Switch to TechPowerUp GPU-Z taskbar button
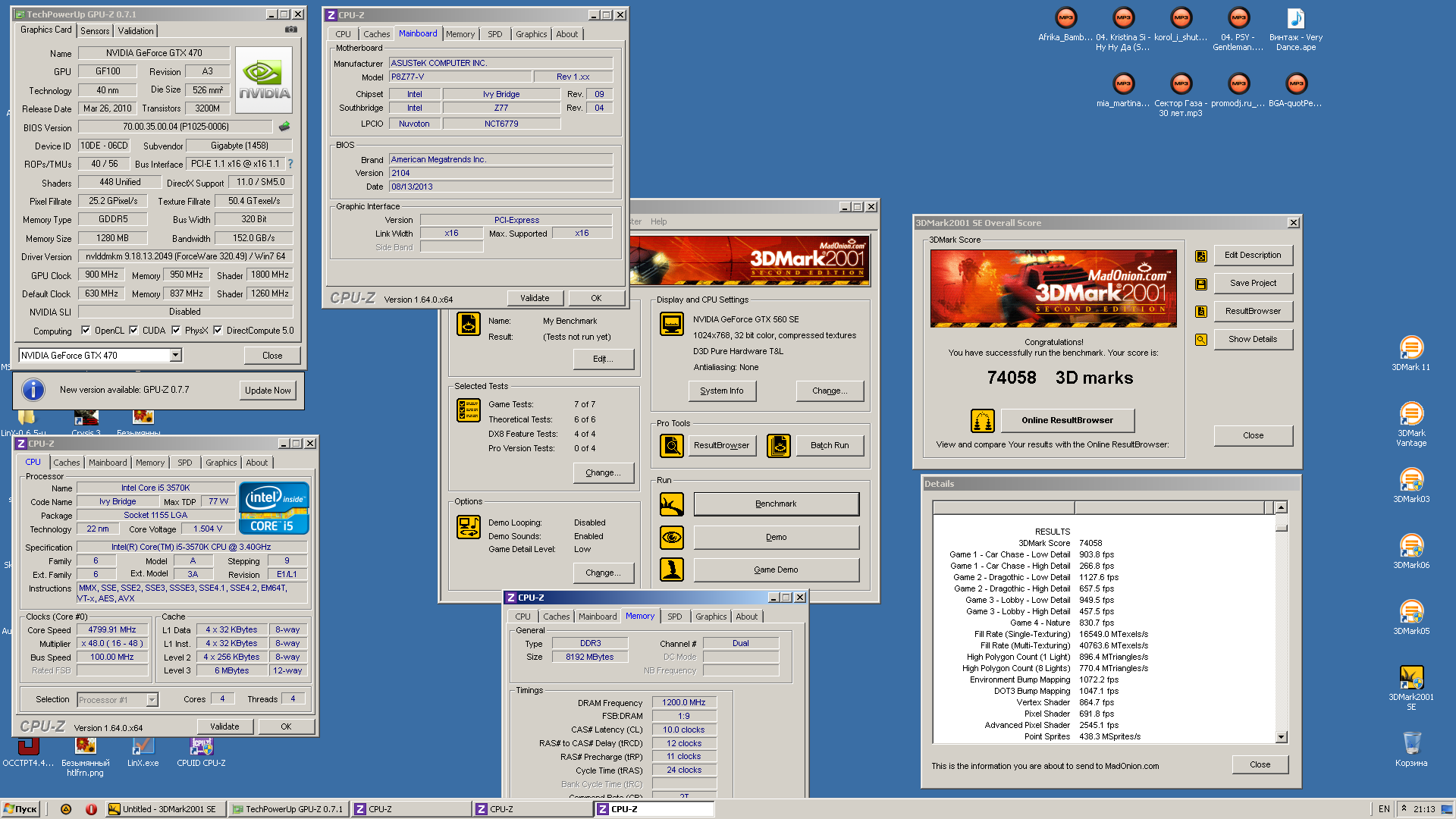Image resolution: width=1456 pixels, height=819 pixels. pyautogui.click(x=288, y=809)
